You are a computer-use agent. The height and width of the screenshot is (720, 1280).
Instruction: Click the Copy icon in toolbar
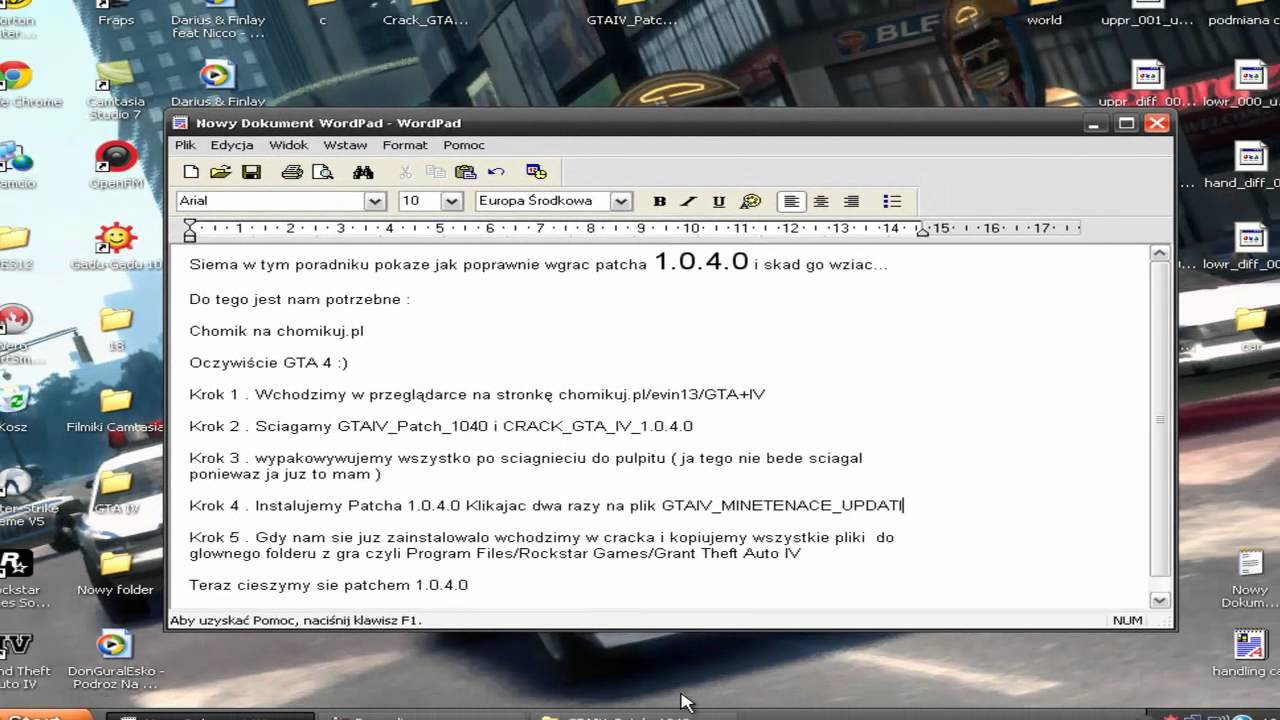[x=435, y=172]
